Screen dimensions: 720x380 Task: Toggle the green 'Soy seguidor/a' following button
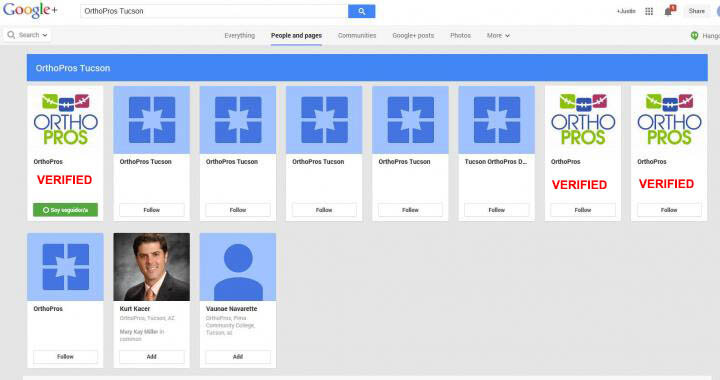(x=65, y=210)
